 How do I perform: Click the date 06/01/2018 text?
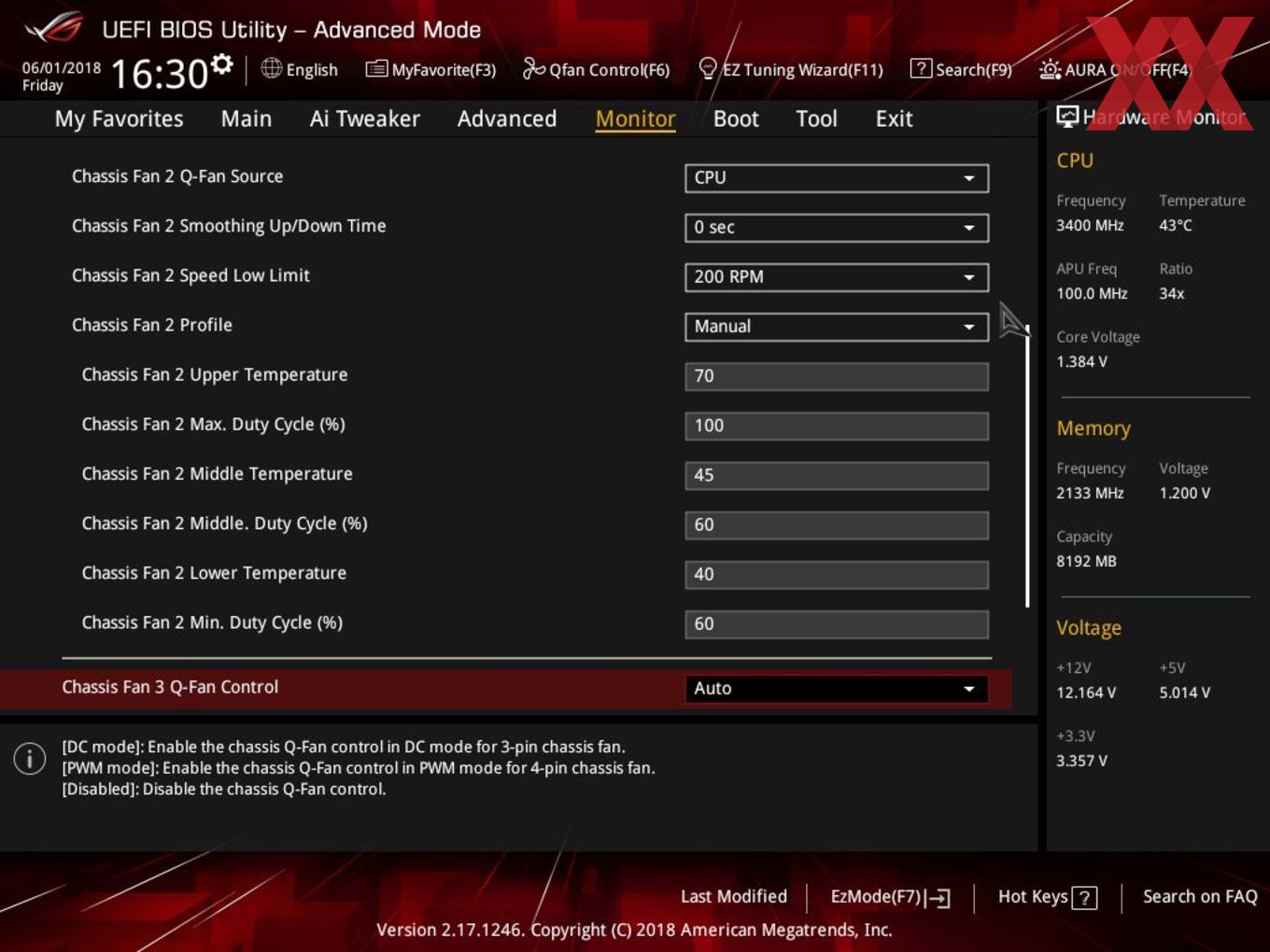coord(62,68)
